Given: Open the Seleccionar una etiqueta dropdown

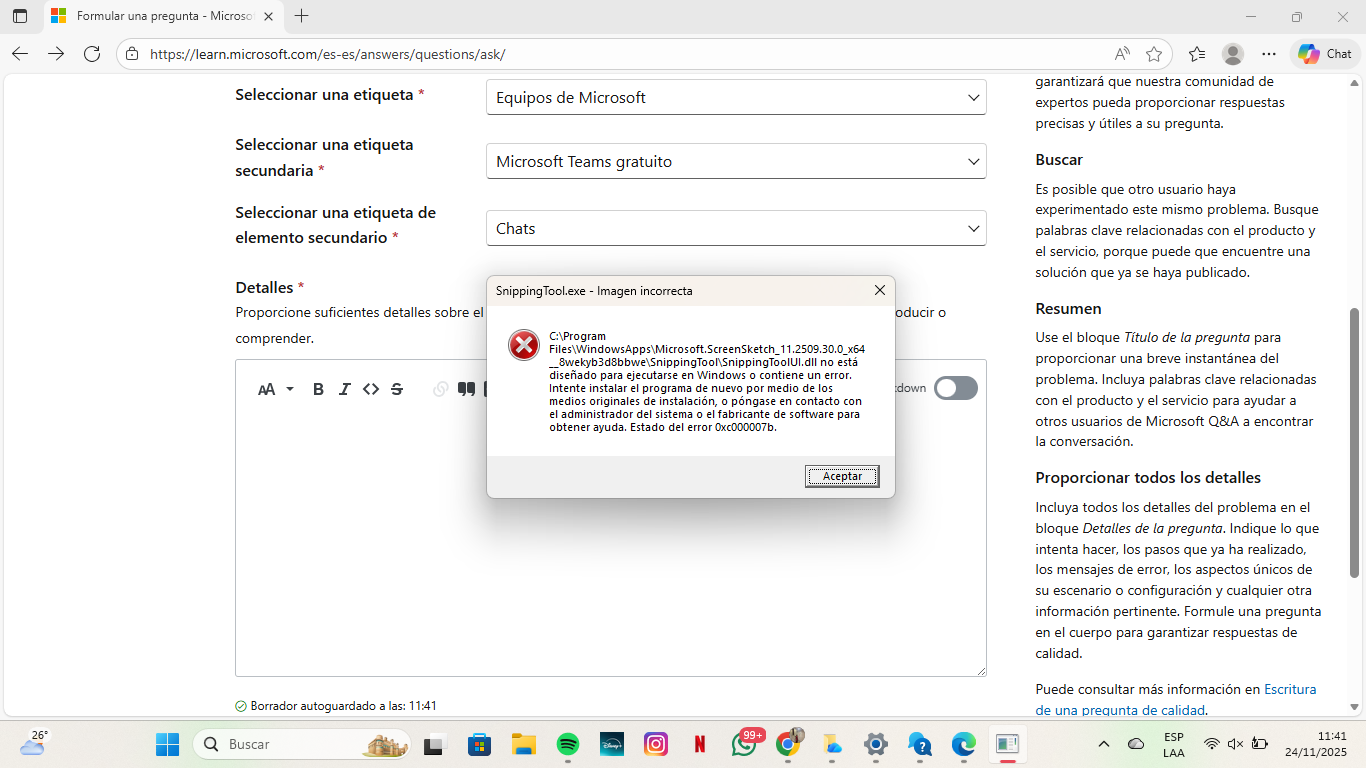Looking at the screenshot, I should pos(735,97).
